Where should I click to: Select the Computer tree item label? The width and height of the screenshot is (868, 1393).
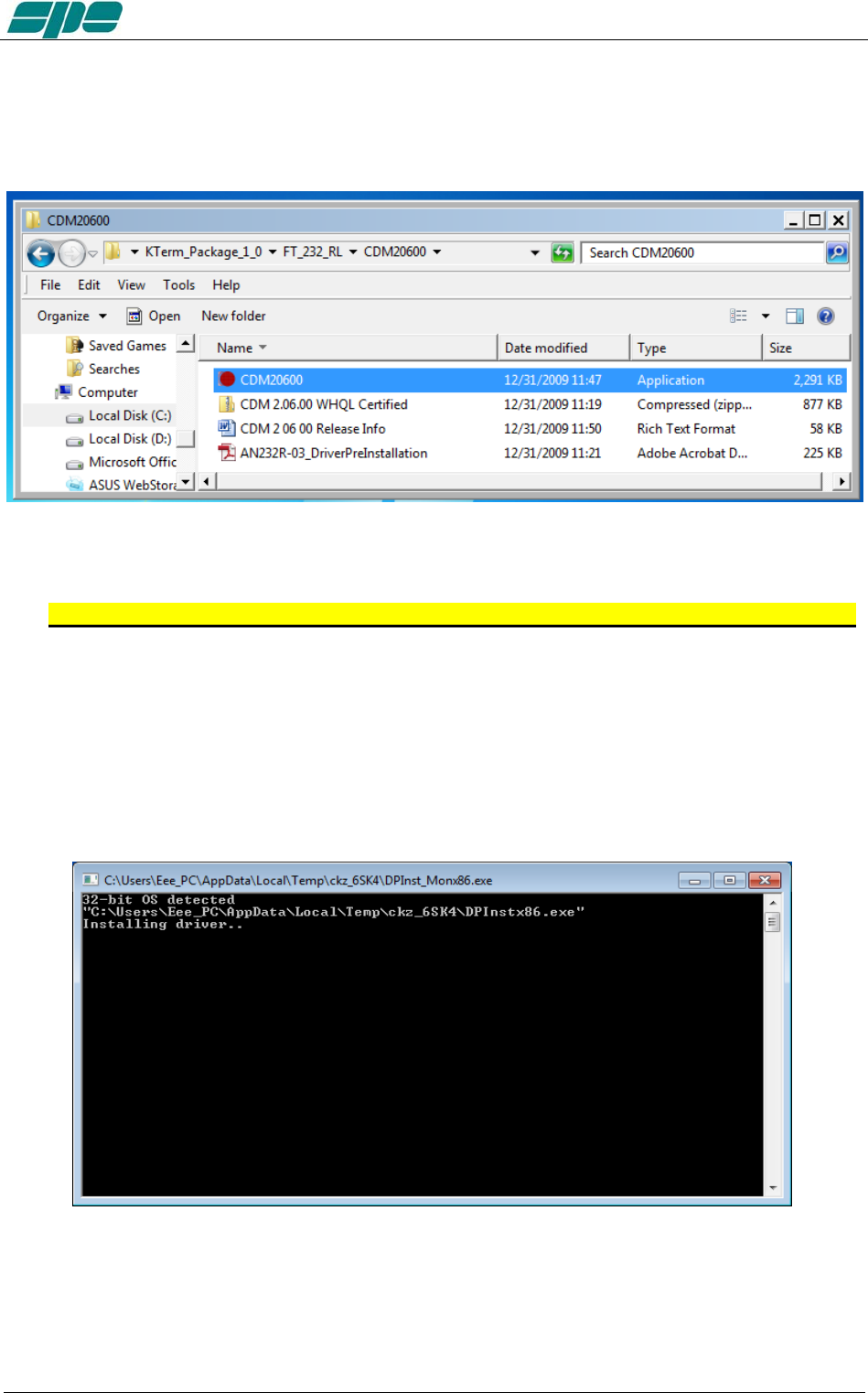coord(108,391)
